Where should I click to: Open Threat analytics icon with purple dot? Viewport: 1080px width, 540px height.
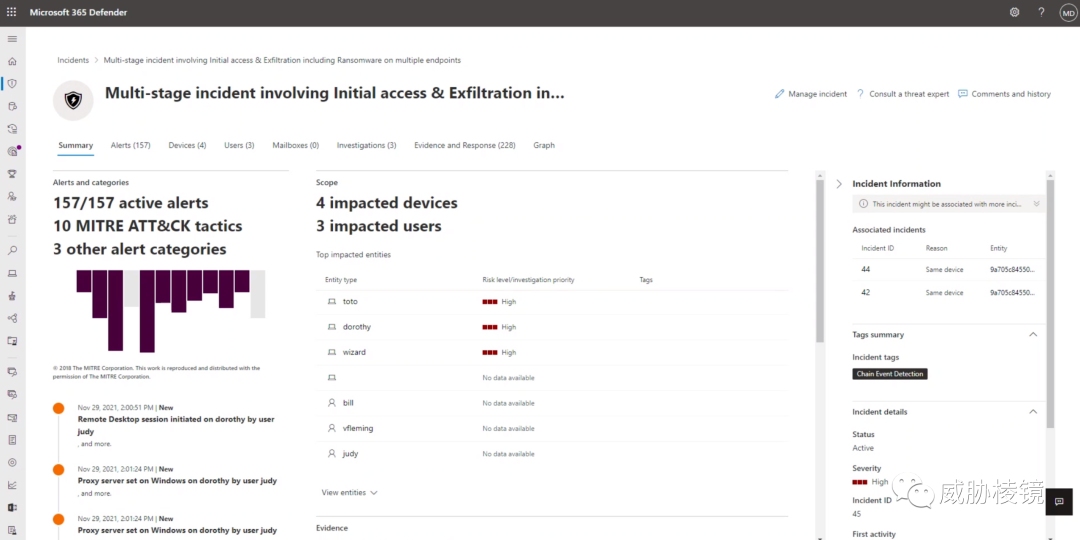coord(12,151)
